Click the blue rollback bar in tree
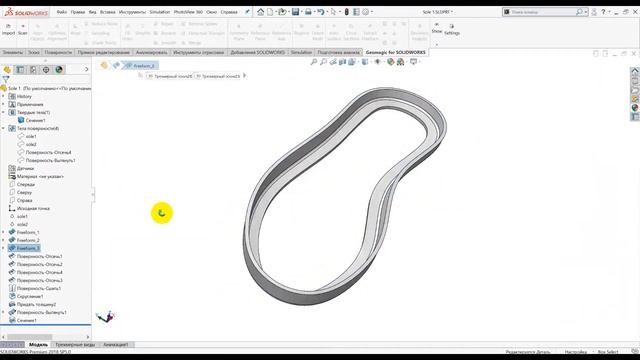This screenshot has width=640, height=360. point(45,325)
